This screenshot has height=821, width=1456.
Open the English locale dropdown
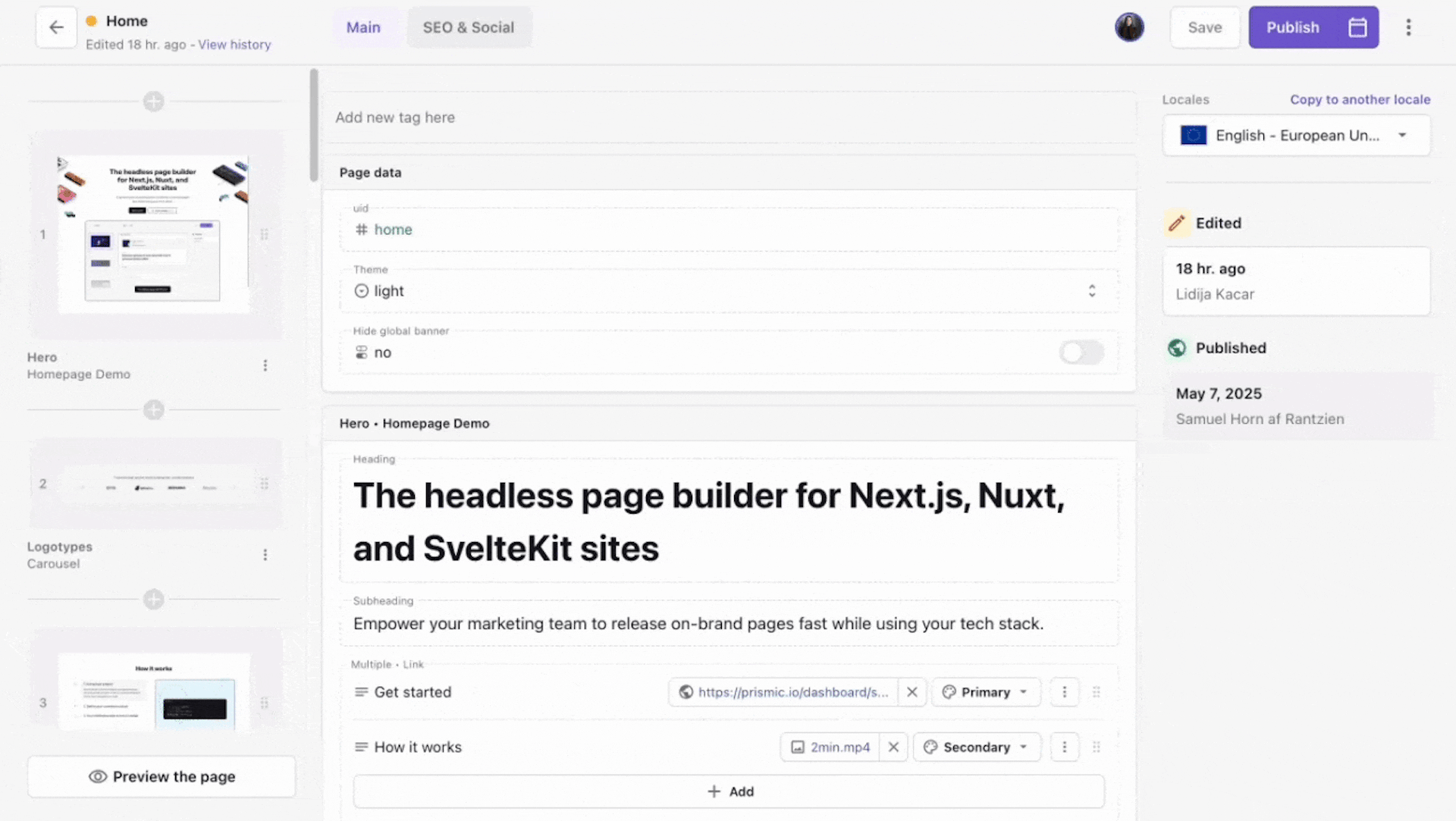tap(1296, 136)
